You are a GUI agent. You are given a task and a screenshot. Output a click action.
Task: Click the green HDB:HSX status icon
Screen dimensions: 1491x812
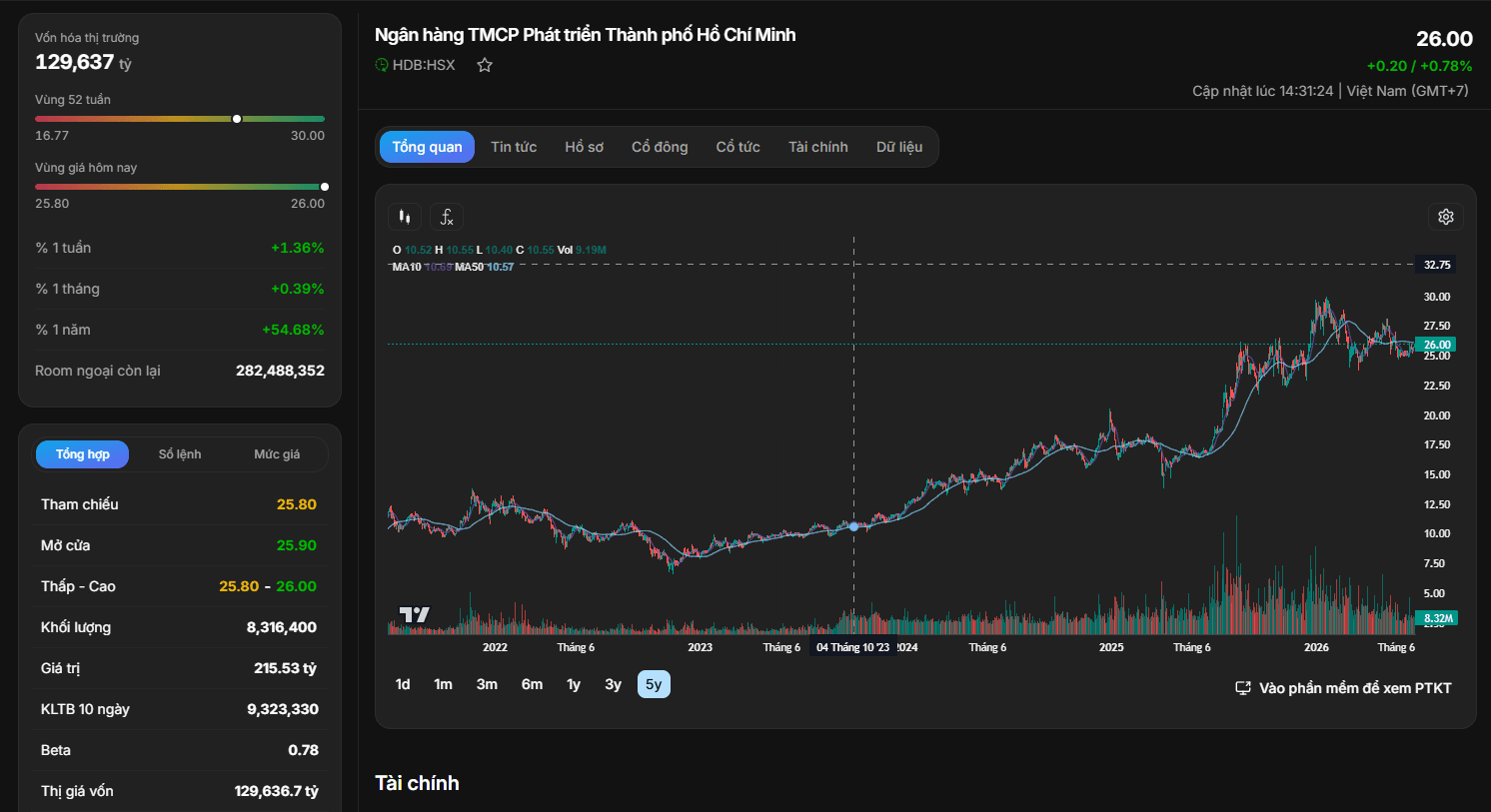tap(382, 65)
